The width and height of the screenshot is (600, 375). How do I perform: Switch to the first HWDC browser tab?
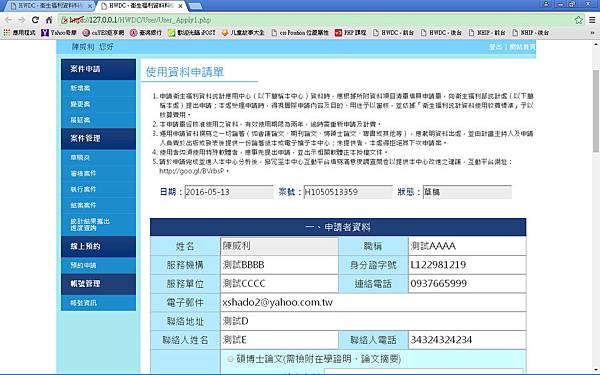[49, 6]
